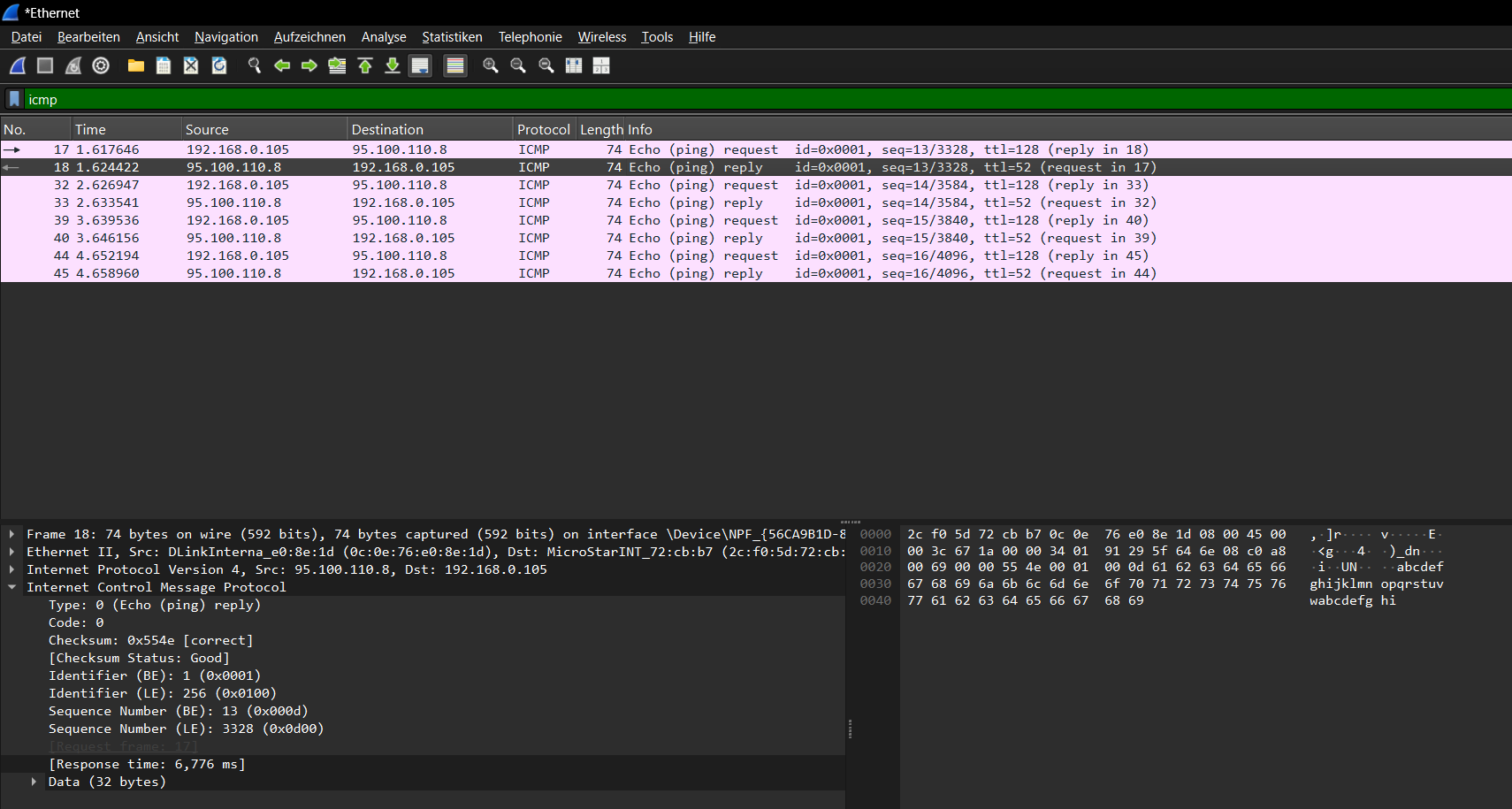
Task: Select the Checksum: 0x554e field
Action: (x=150, y=640)
